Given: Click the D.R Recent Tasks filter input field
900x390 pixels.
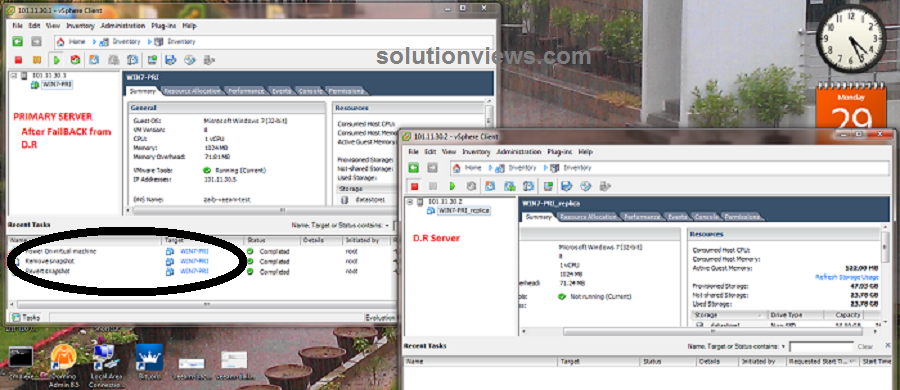Looking at the screenshot, I should click(x=821, y=347).
